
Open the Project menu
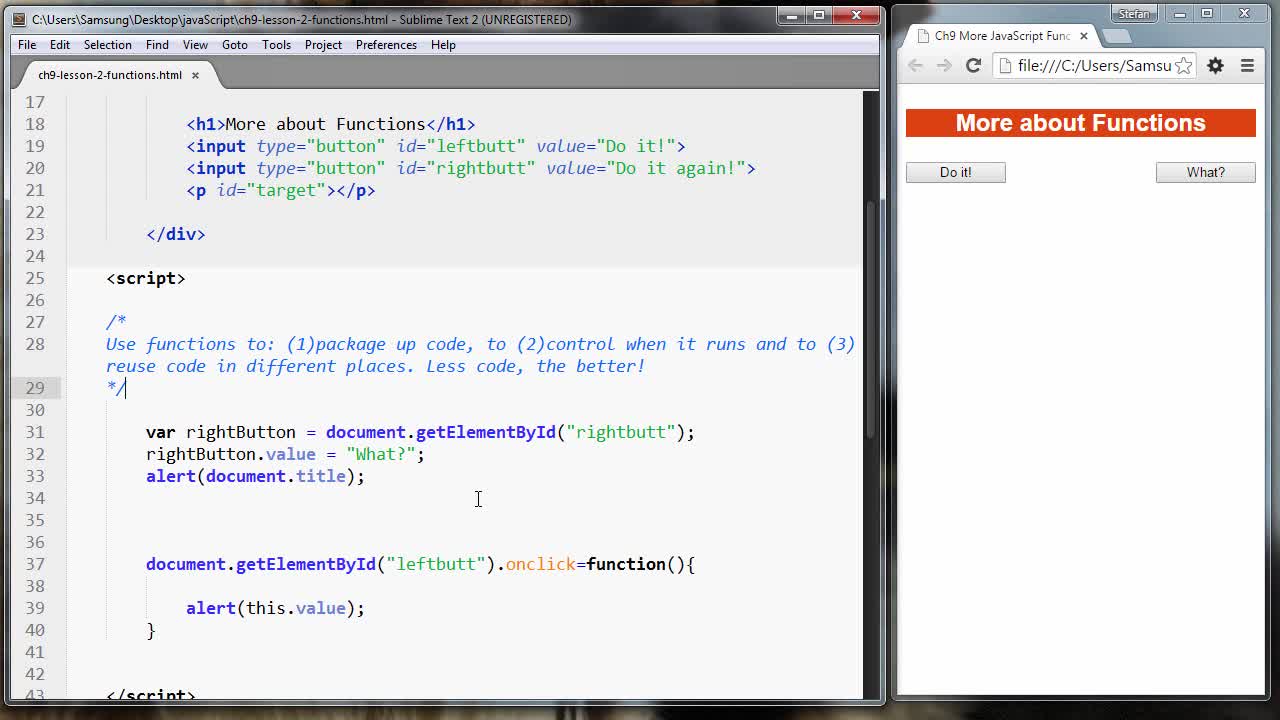323,45
